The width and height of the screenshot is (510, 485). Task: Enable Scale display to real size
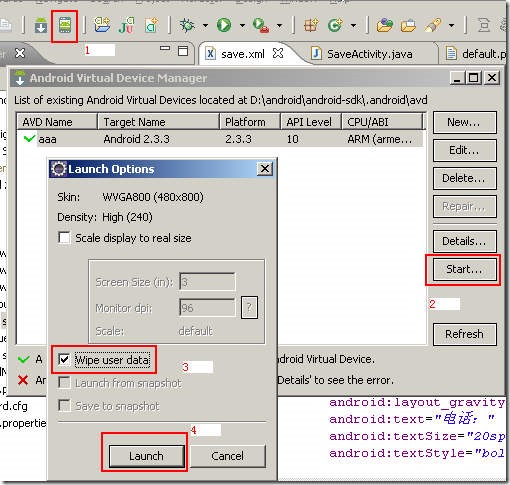click(x=64, y=238)
